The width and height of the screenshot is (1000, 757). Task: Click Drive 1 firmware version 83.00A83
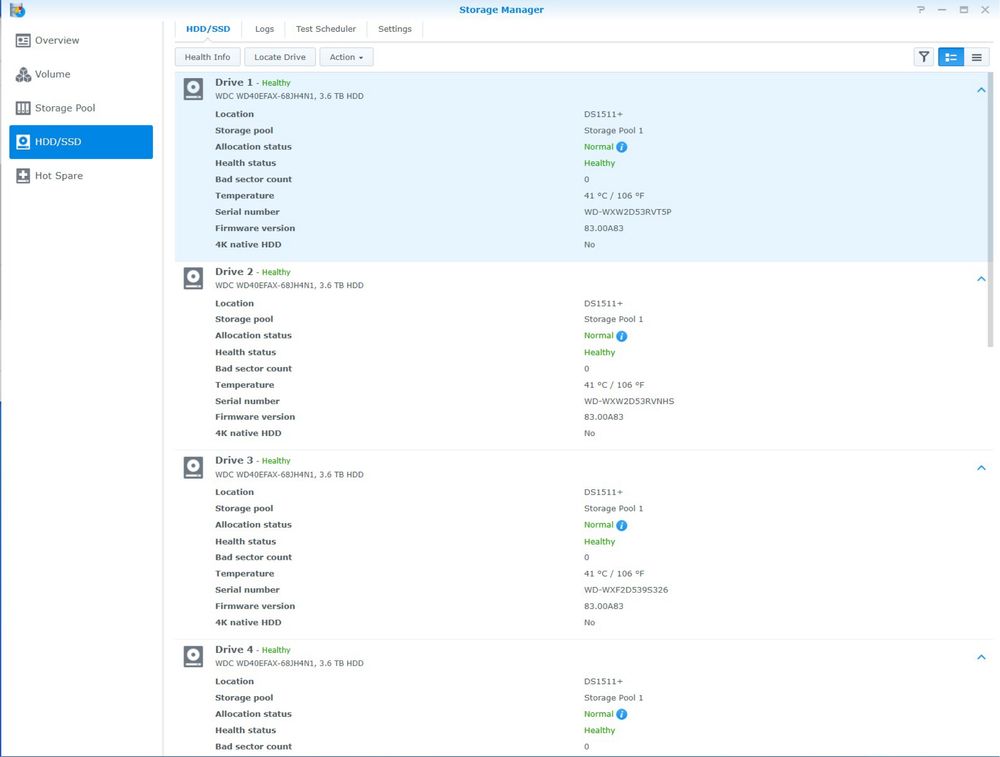click(x=603, y=228)
